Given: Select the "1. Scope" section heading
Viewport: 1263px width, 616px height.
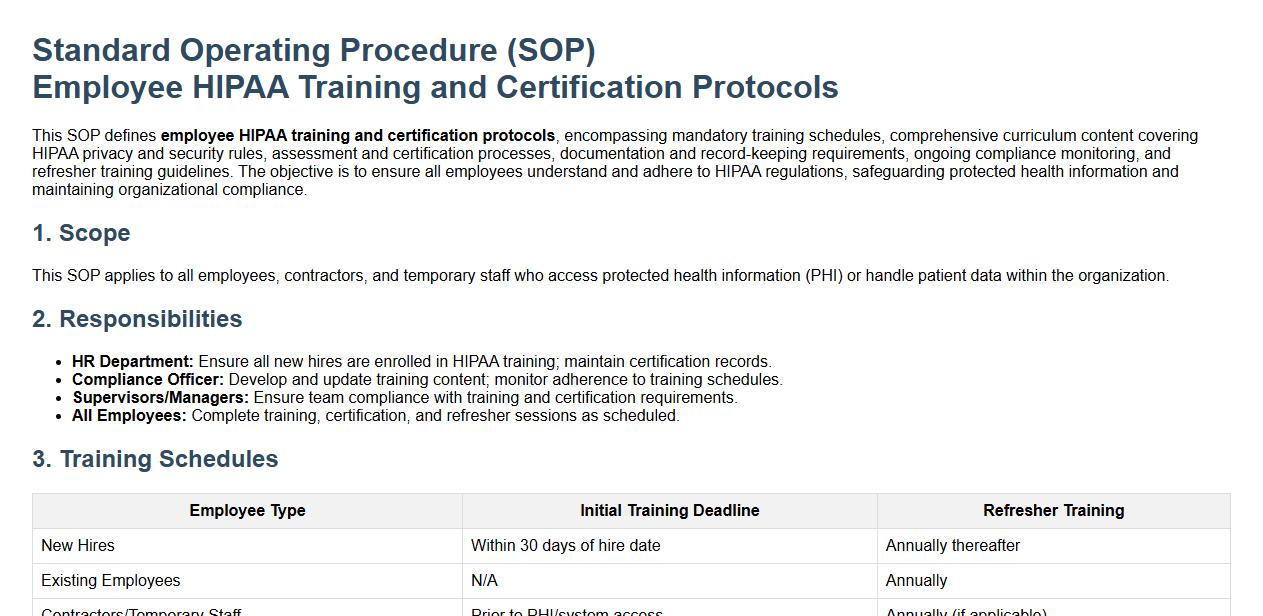Looking at the screenshot, I should click(81, 233).
